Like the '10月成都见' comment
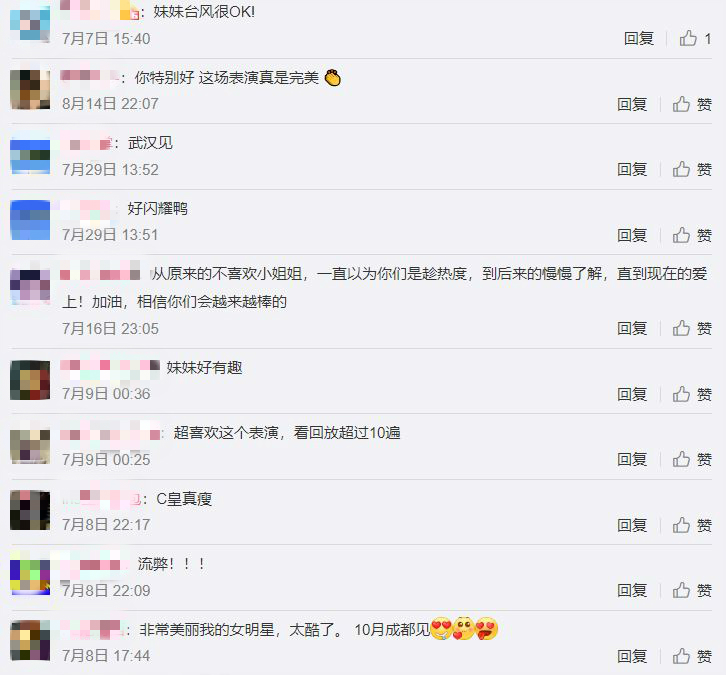This screenshot has height=675, width=726. (x=692, y=656)
